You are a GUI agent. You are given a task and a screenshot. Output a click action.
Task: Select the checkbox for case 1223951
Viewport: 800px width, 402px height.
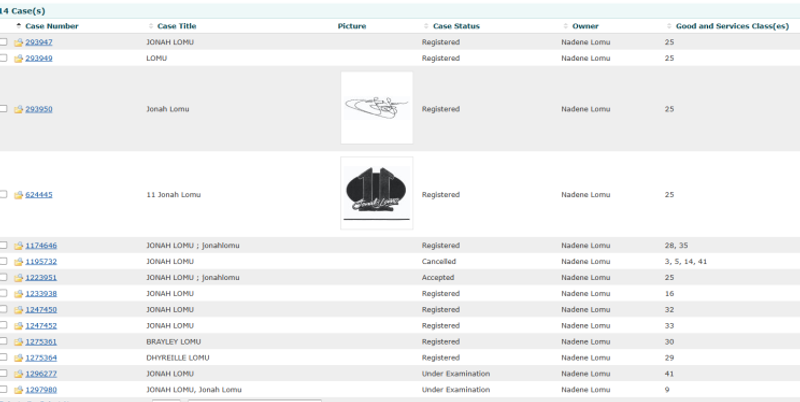4,277
